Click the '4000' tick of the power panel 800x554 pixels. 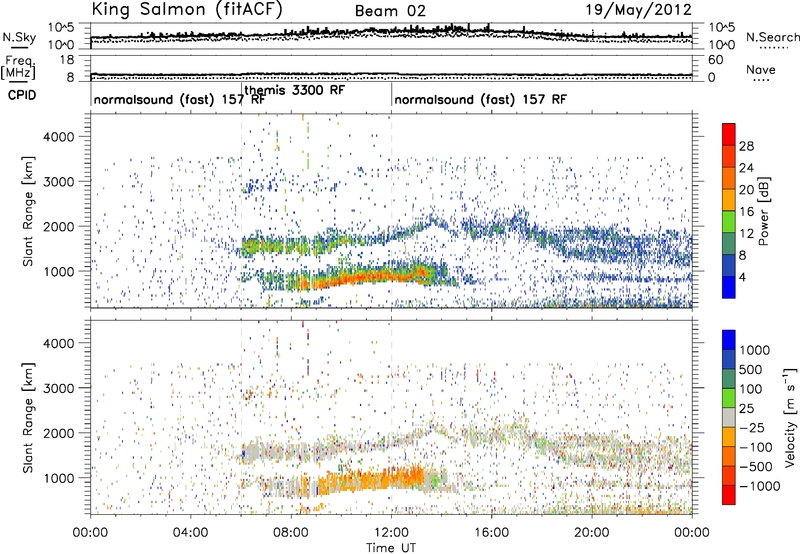58,137
